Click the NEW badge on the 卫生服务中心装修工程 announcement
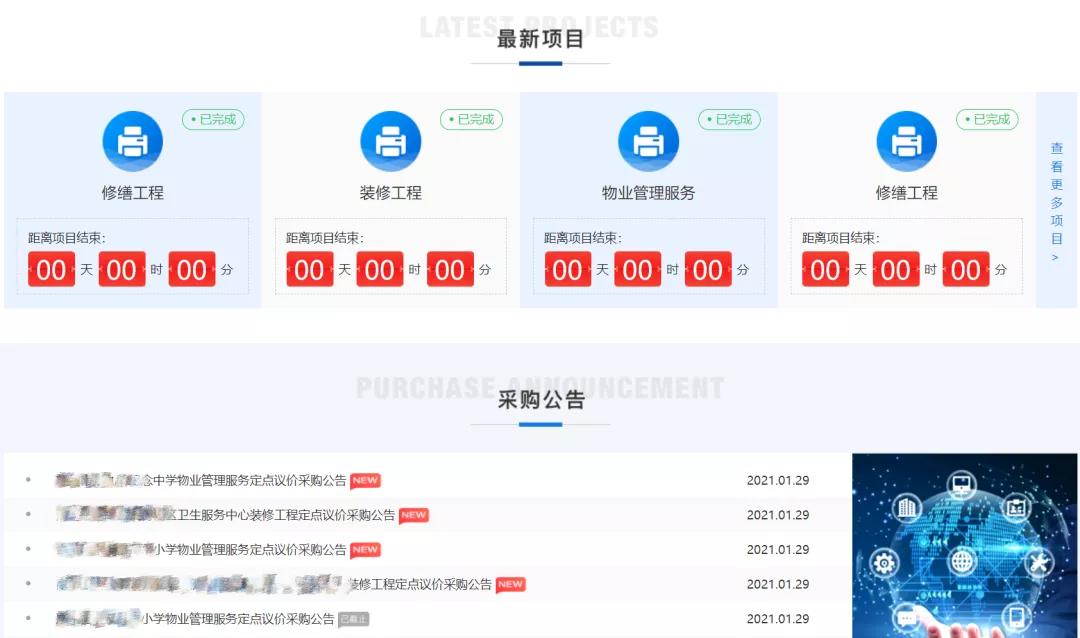The image size is (1080, 638). point(414,515)
